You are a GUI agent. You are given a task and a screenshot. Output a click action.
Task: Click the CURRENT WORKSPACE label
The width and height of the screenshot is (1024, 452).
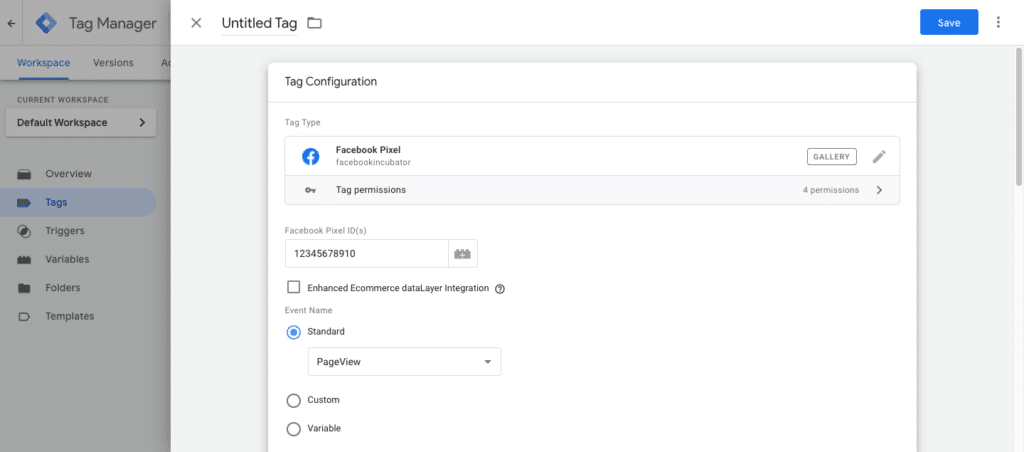coord(63,100)
